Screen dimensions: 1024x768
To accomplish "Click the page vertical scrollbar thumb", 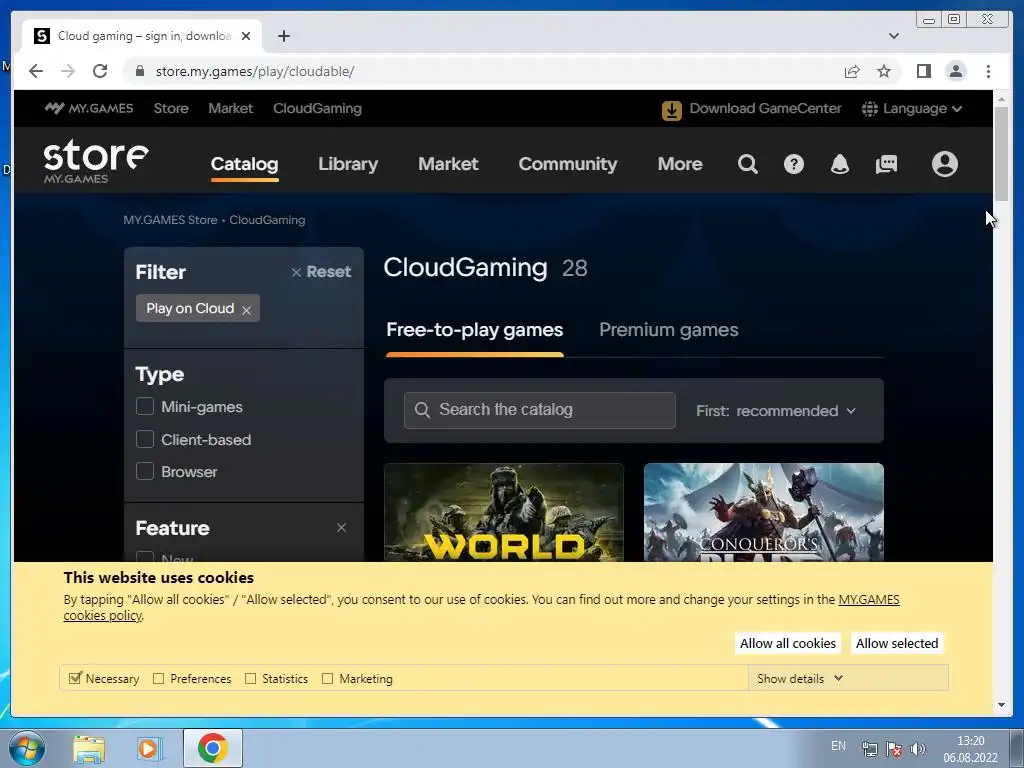I will pos(1001,153).
